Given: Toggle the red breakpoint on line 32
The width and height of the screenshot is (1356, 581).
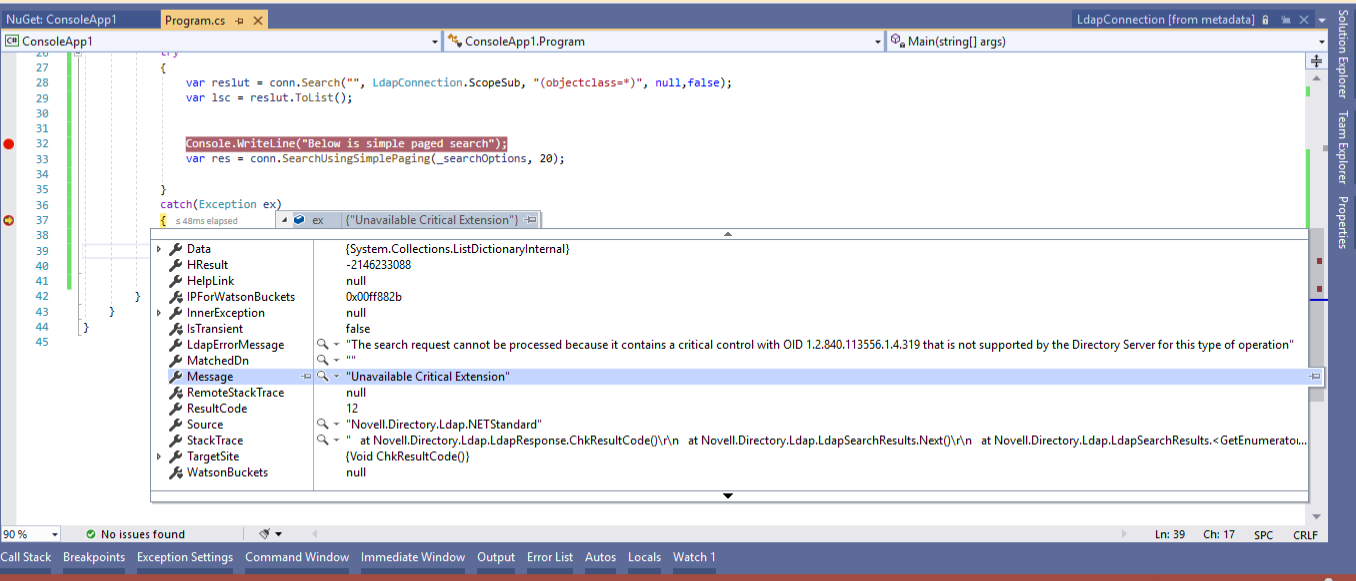Looking at the screenshot, I should (8, 143).
